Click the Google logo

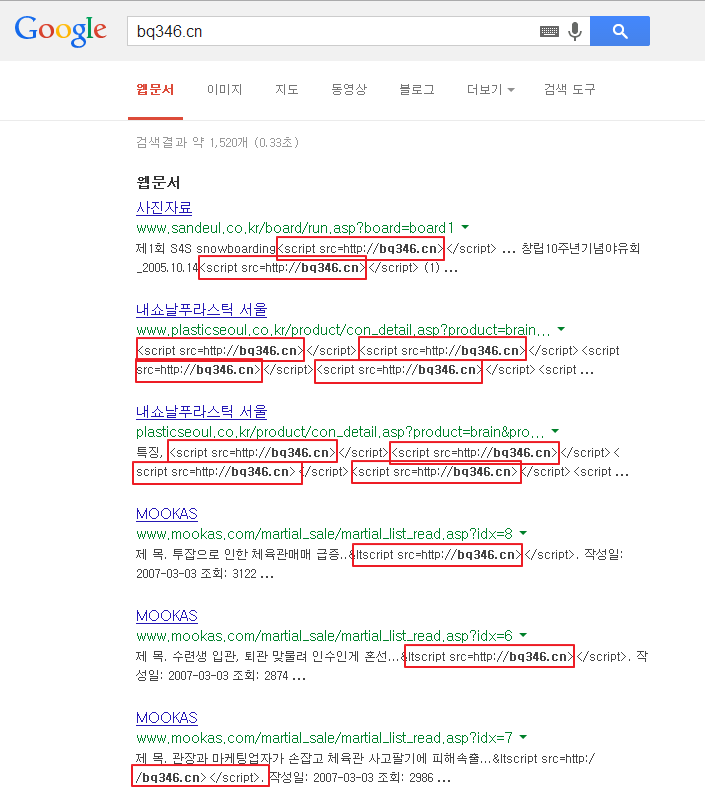[60, 31]
